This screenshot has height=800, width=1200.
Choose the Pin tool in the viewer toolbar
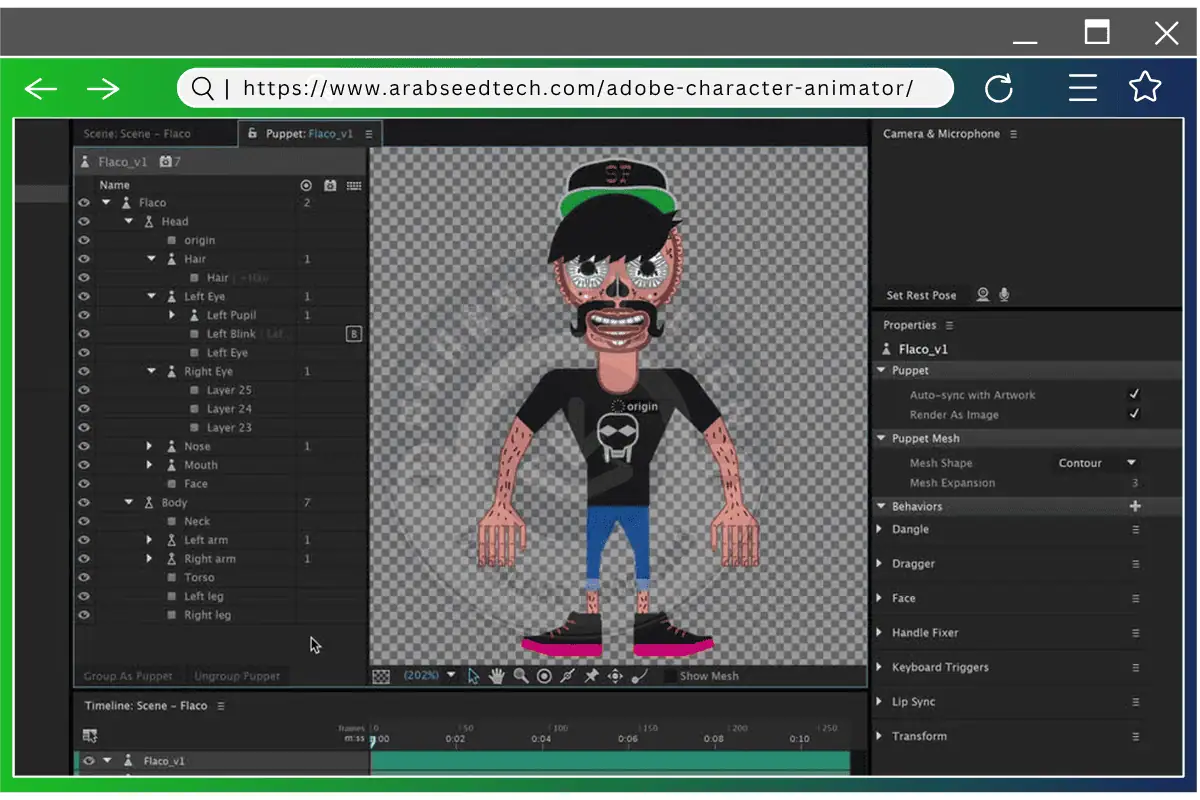593,676
